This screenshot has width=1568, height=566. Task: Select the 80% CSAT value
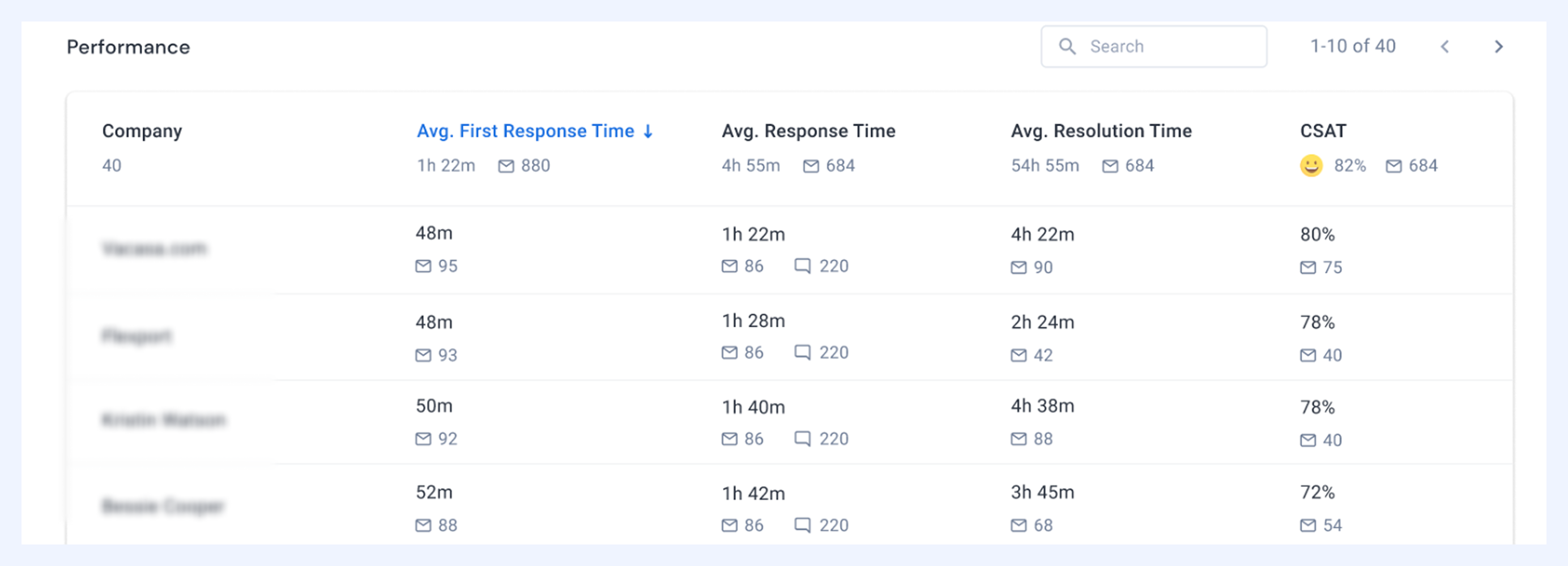[1317, 235]
